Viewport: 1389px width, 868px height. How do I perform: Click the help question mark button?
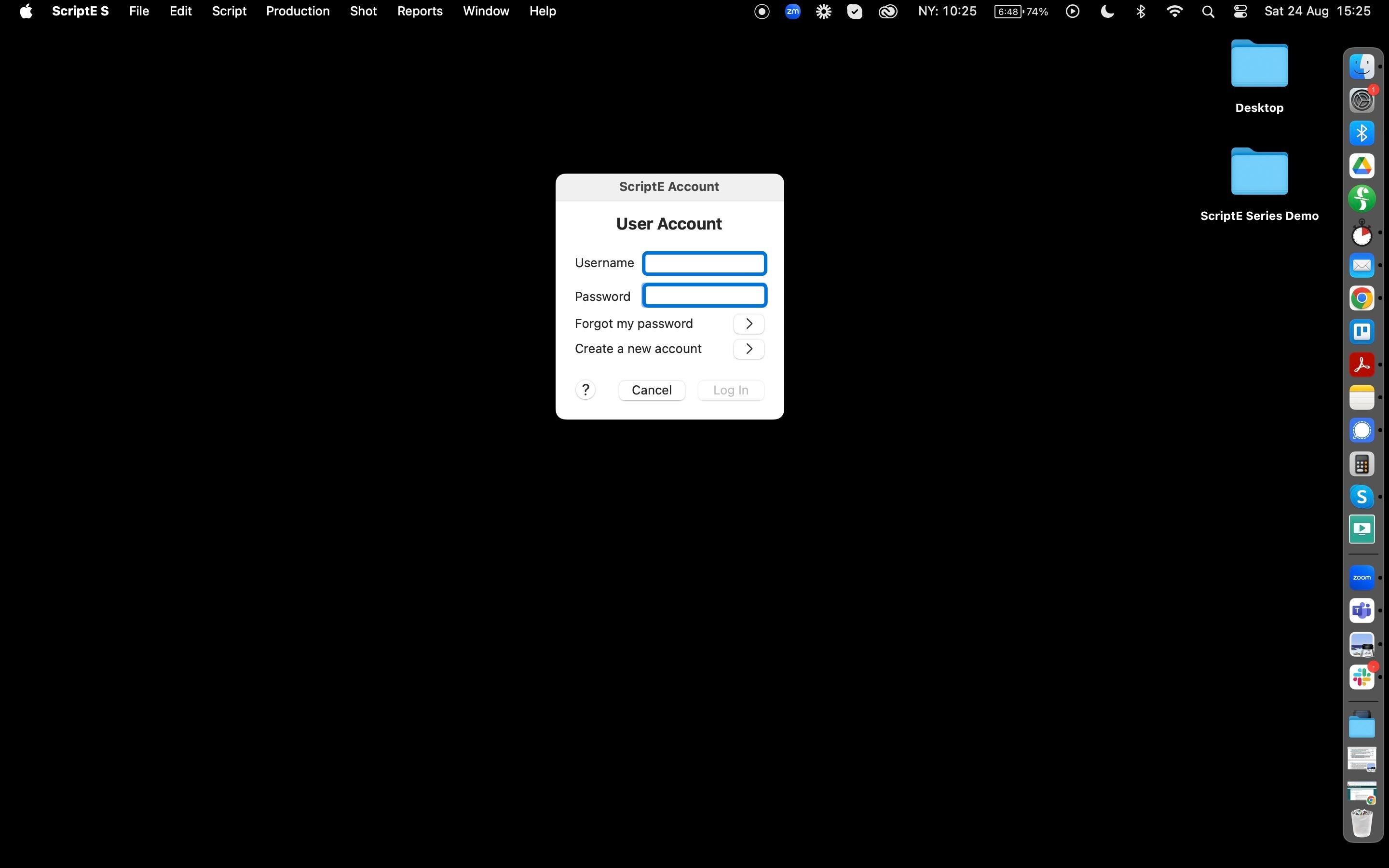[585, 390]
